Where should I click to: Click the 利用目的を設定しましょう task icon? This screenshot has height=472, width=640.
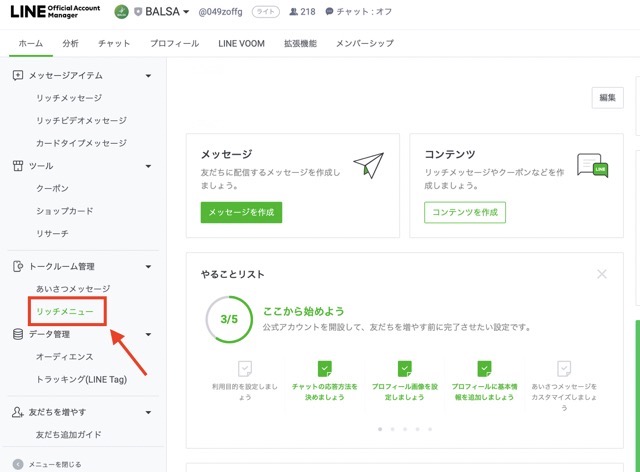coord(245,368)
